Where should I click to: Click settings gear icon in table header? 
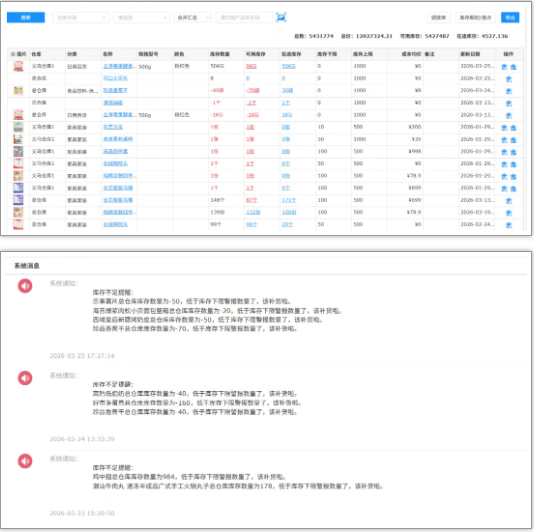tap(13, 54)
